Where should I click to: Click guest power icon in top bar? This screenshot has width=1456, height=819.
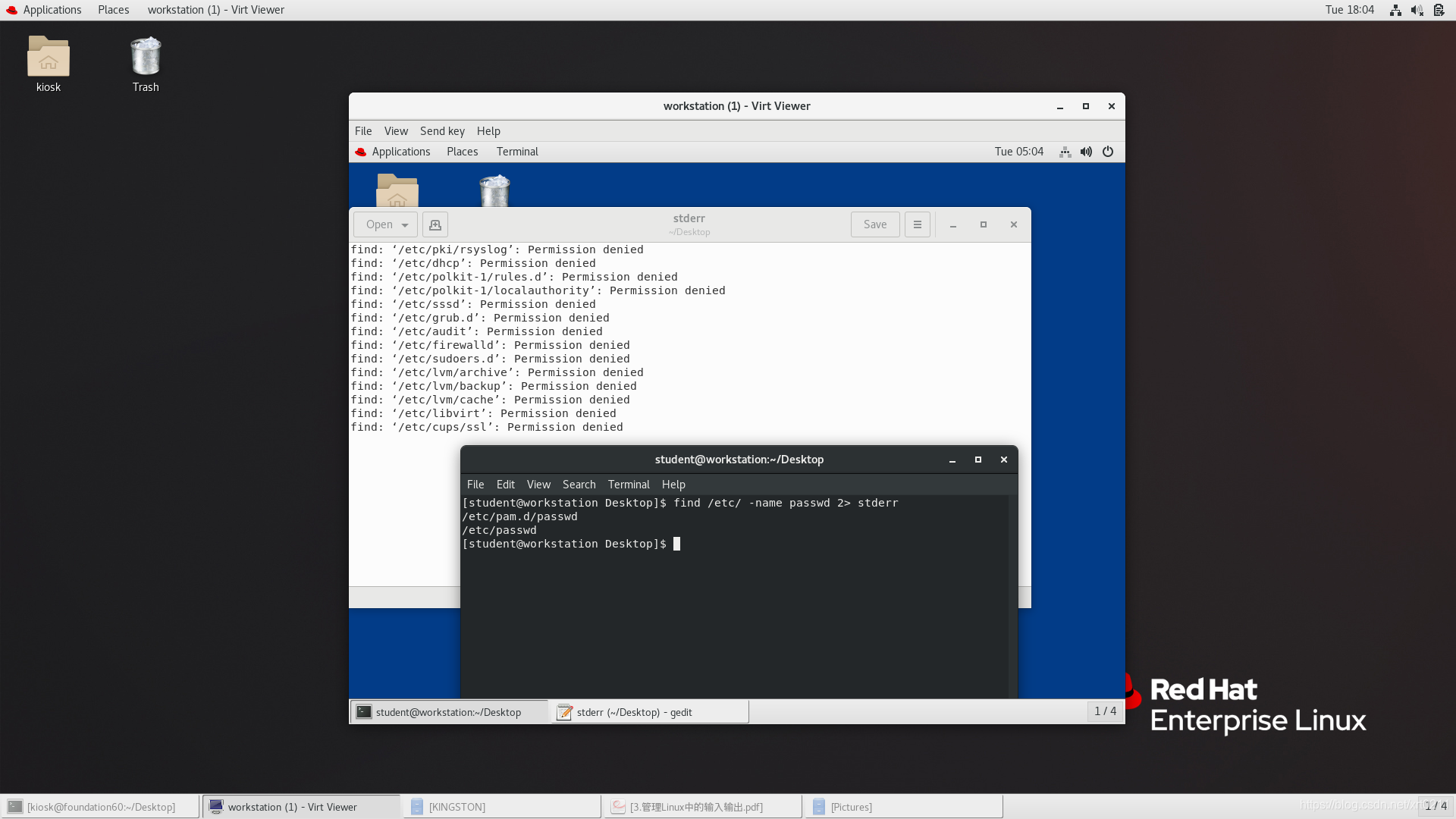coord(1108,152)
